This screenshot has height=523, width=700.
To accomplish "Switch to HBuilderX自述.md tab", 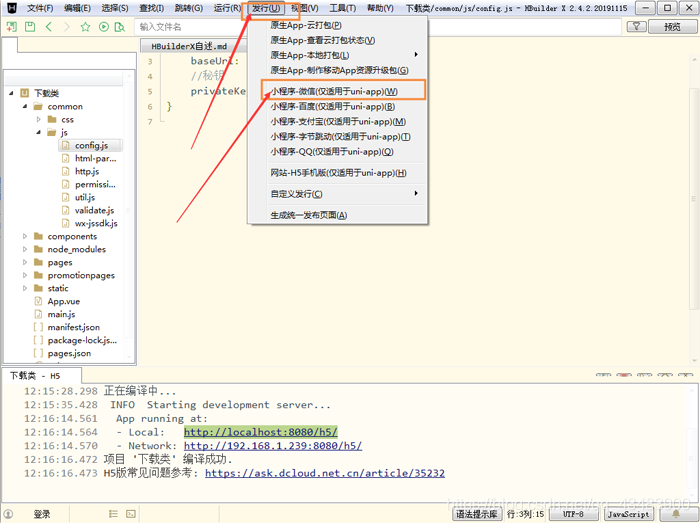I will pos(189,46).
